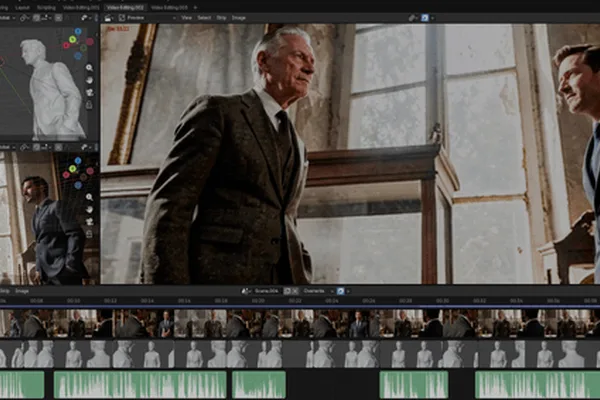Open snapping options in the statue viewport header
600x400 pixels.
(45, 18)
